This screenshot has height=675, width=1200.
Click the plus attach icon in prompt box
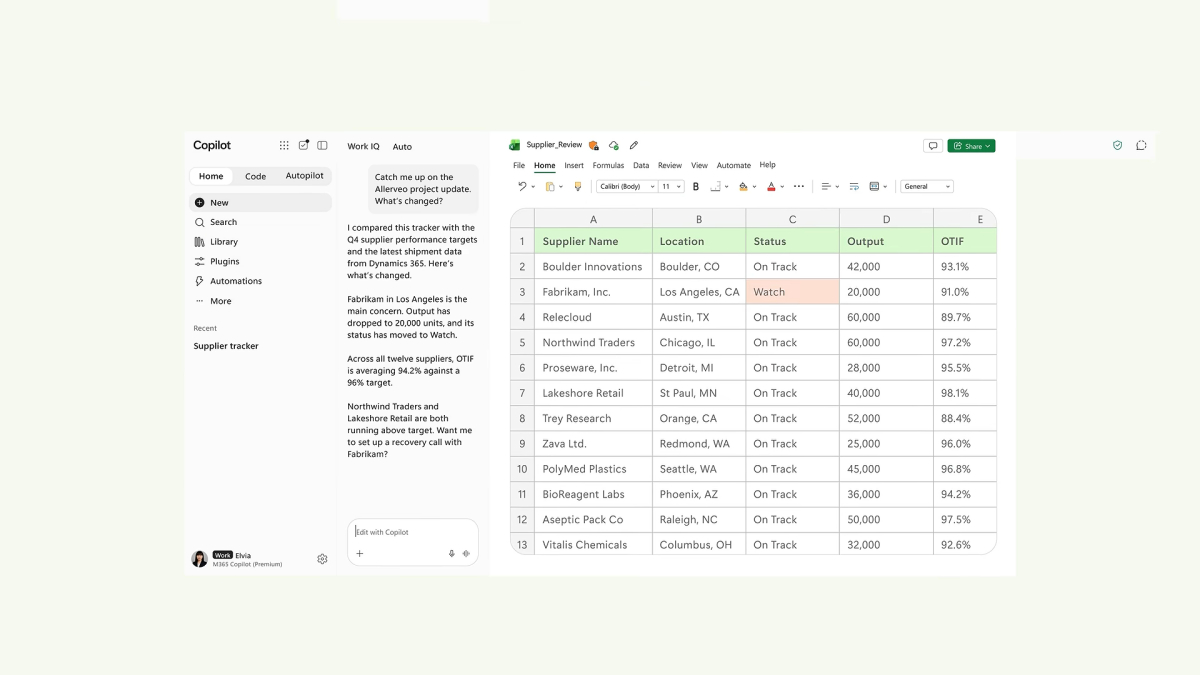pos(360,553)
